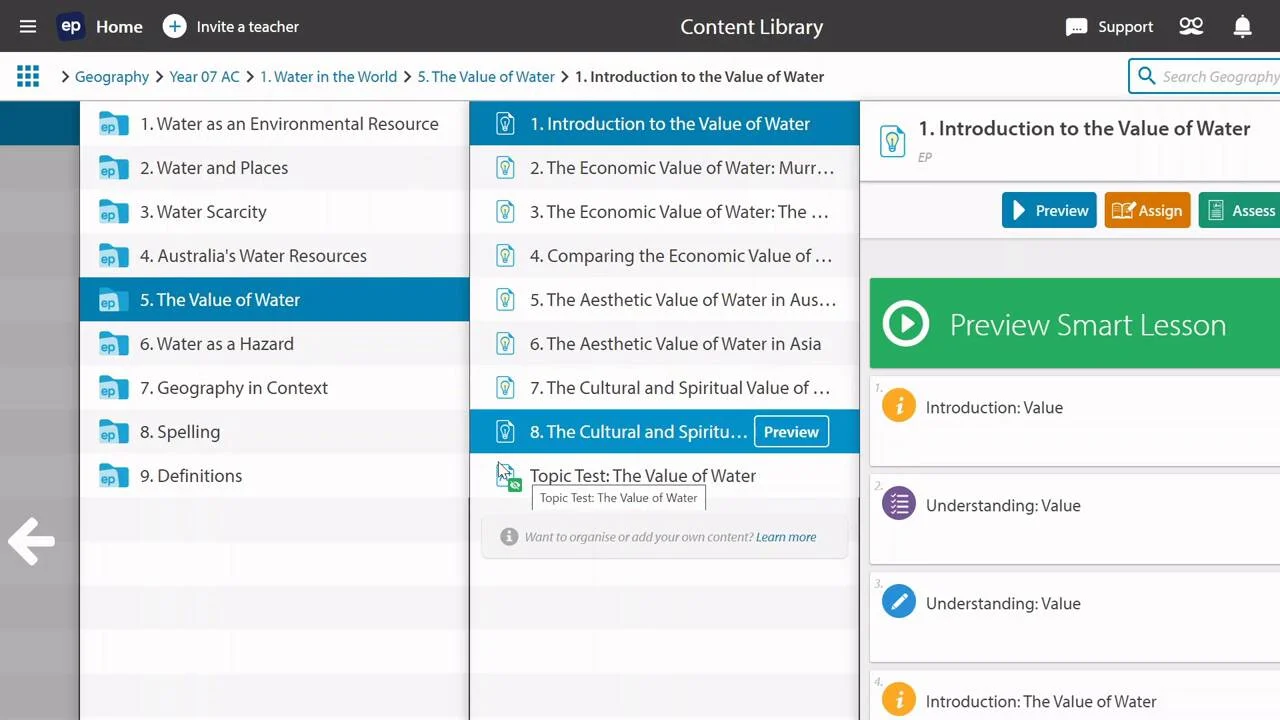Click folder icon for Spelling
The width and height of the screenshot is (1280, 720).
coord(114,432)
